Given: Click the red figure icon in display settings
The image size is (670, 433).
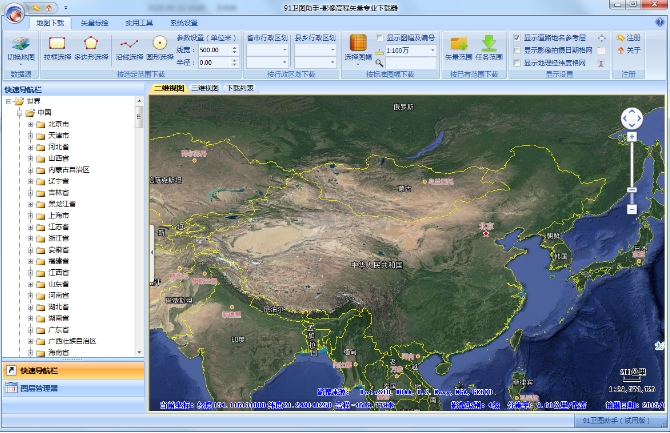Looking at the screenshot, I should pos(601,63).
